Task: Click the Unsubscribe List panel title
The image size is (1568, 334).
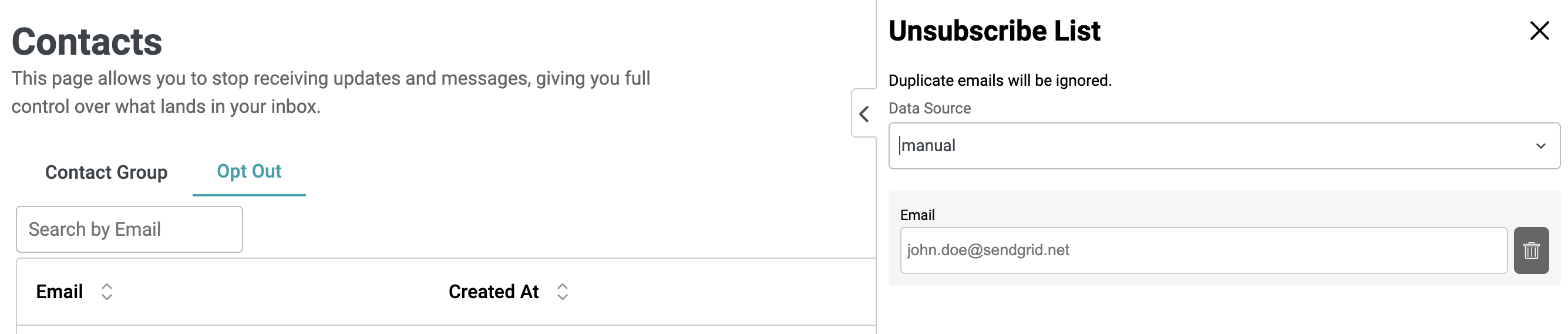Action: tap(994, 31)
